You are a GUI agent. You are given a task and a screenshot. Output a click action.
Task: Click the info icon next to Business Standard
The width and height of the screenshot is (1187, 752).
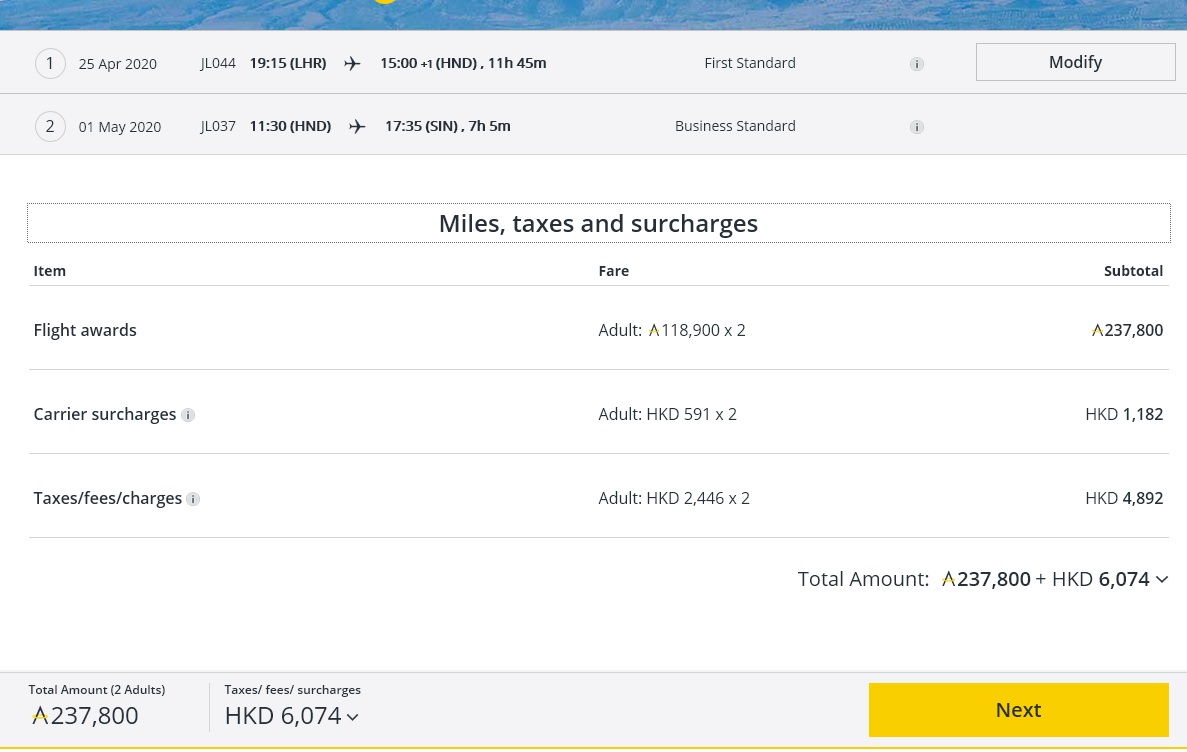point(916,127)
